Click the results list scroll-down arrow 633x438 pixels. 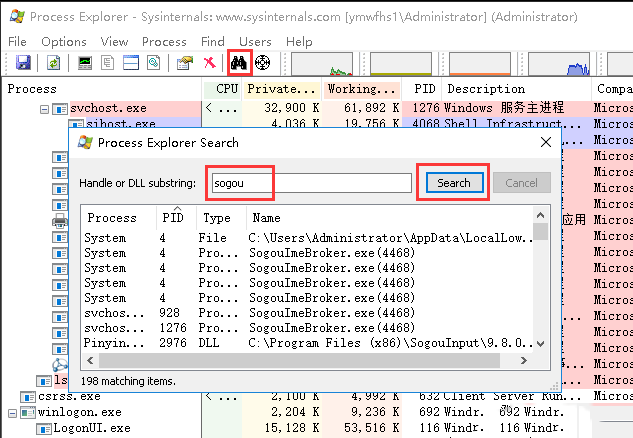click(x=541, y=344)
